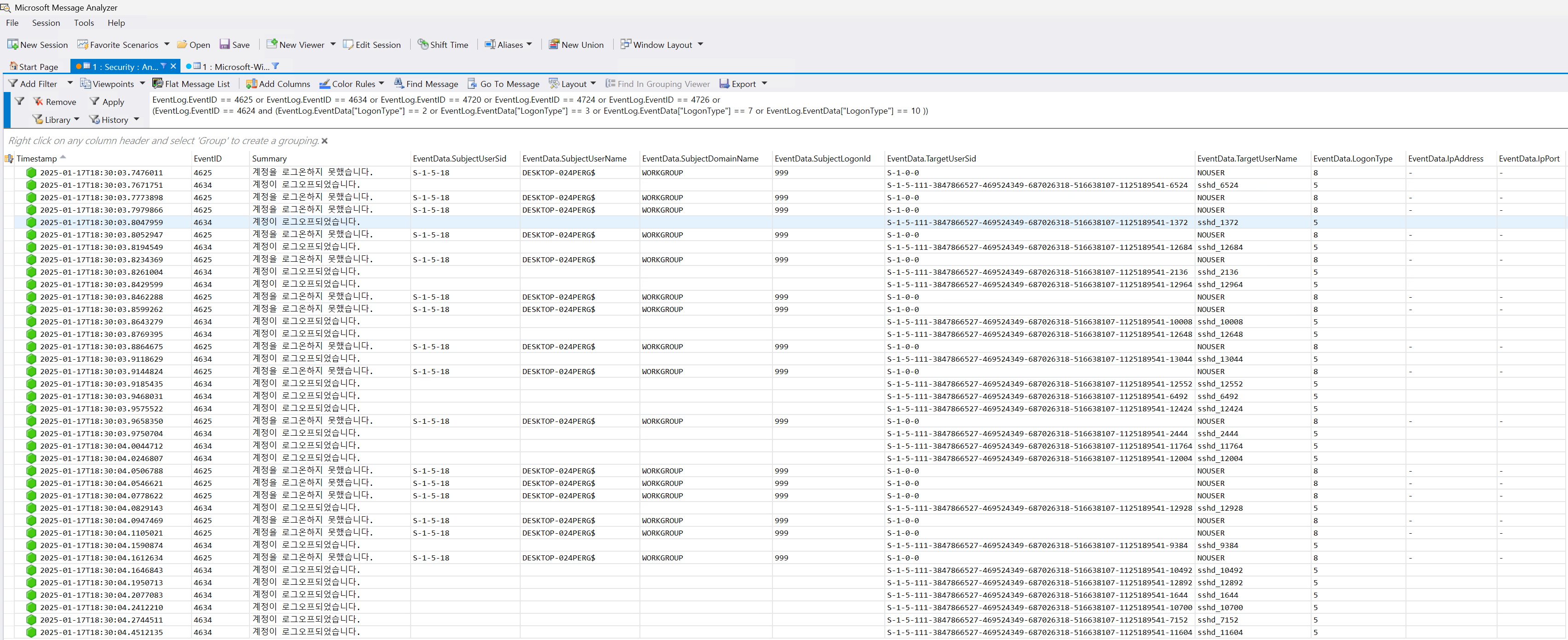Switch to the Start Page tab
This screenshot has width=1568, height=640.
34,66
